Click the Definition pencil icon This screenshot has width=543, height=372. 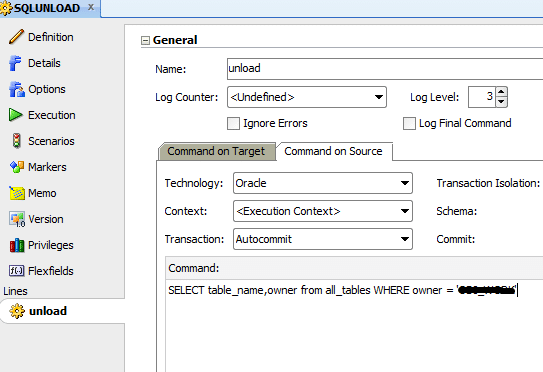16,37
